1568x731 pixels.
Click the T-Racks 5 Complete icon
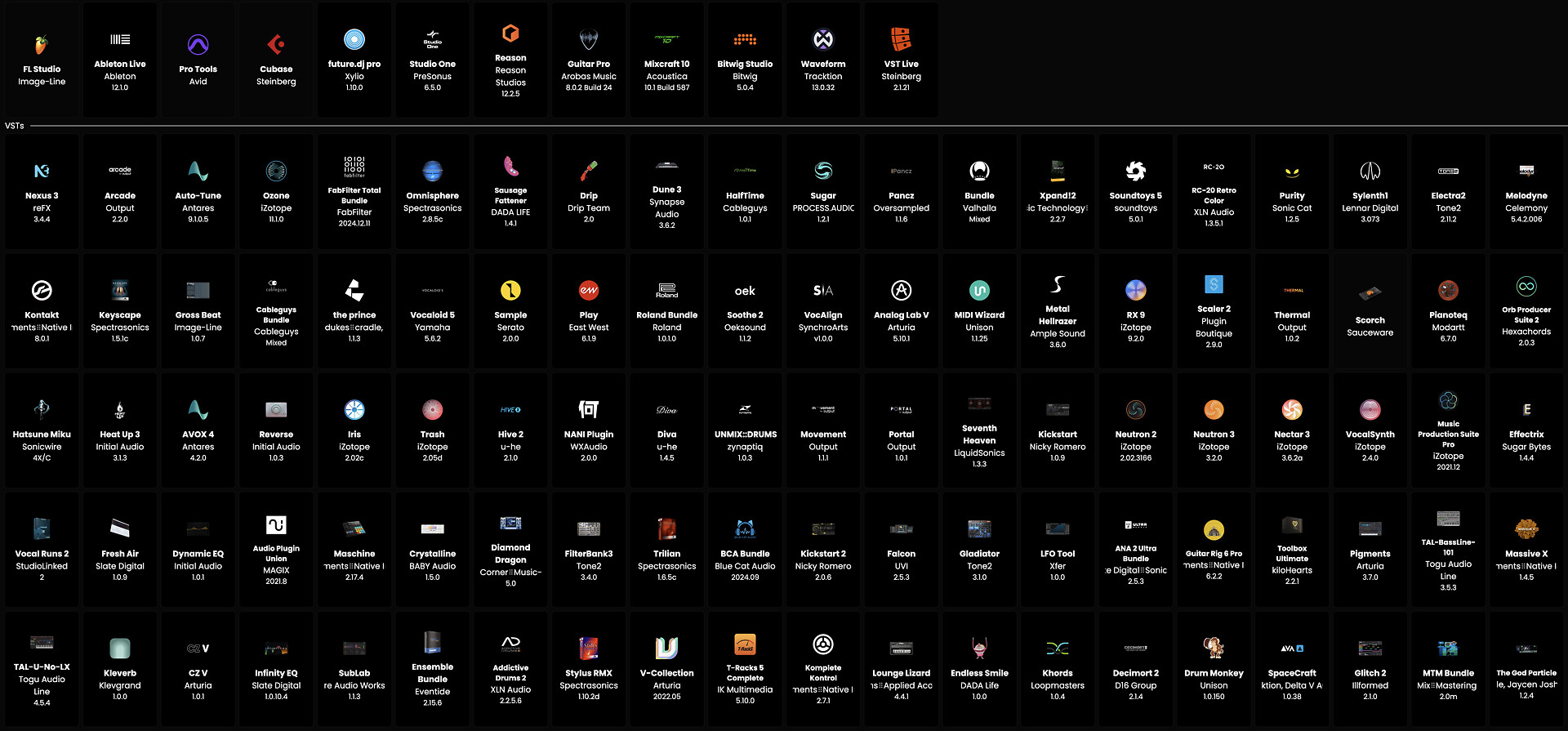[745, 644]
